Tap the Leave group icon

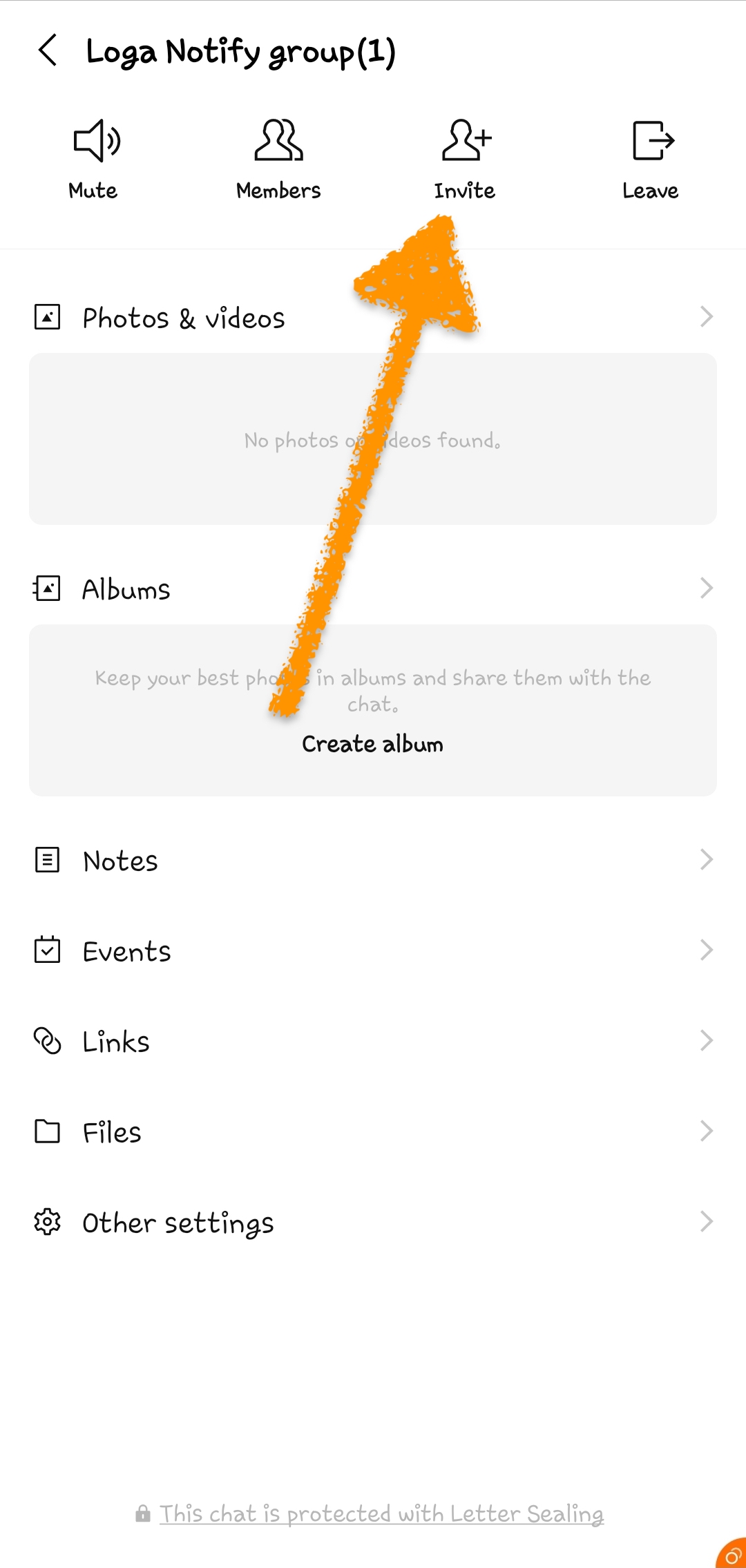pos(652,140)
